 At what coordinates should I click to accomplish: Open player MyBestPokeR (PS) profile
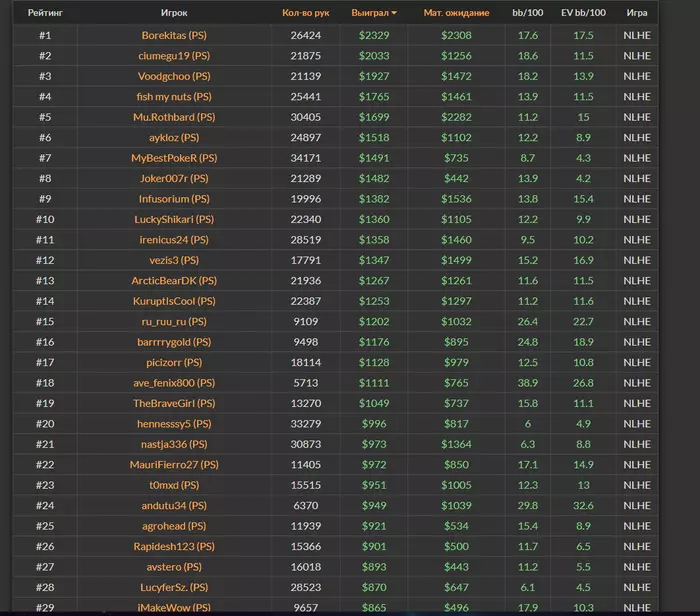tap(174, 158)
